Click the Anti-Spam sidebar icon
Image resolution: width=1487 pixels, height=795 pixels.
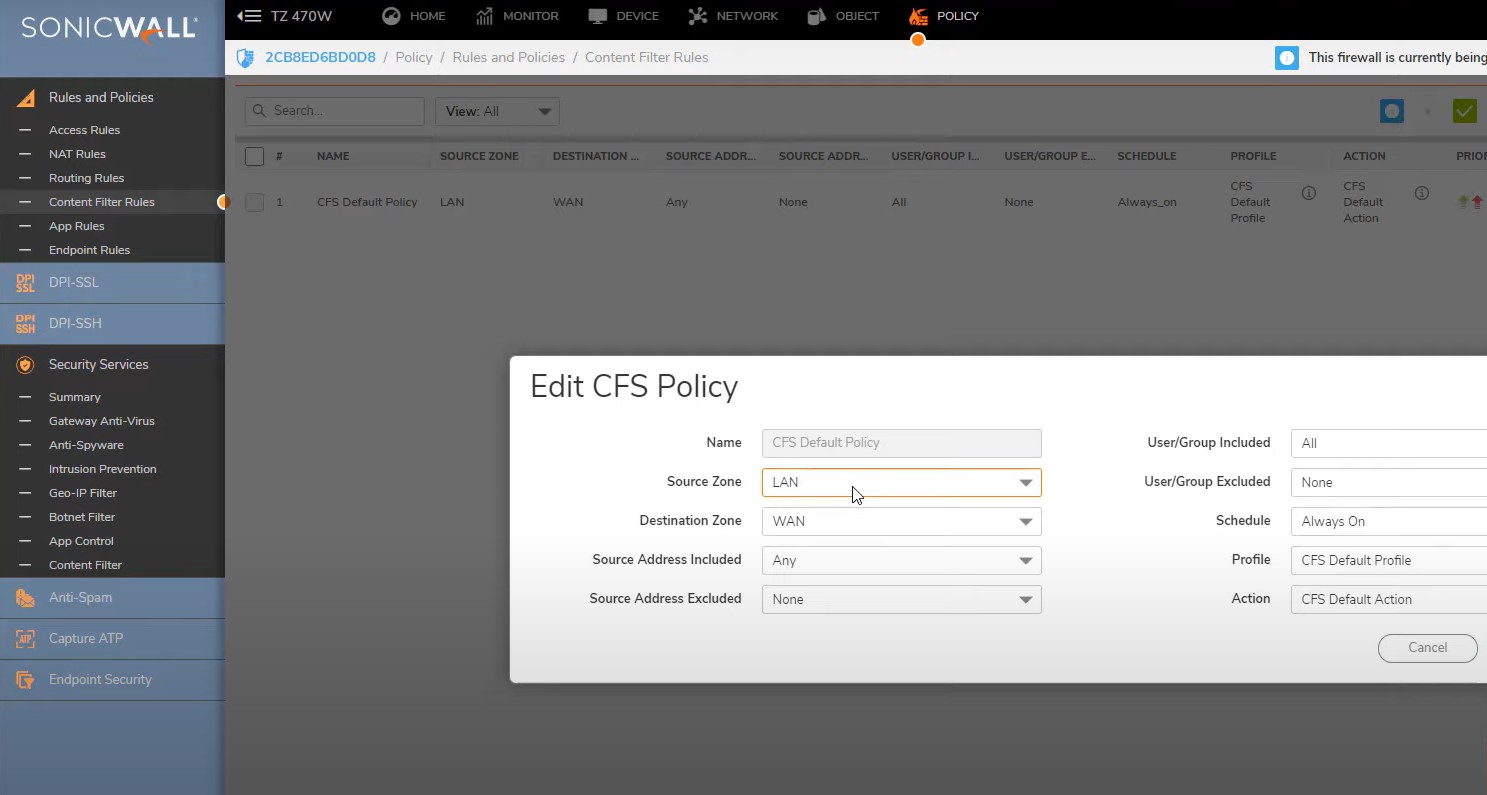[25, 598]
